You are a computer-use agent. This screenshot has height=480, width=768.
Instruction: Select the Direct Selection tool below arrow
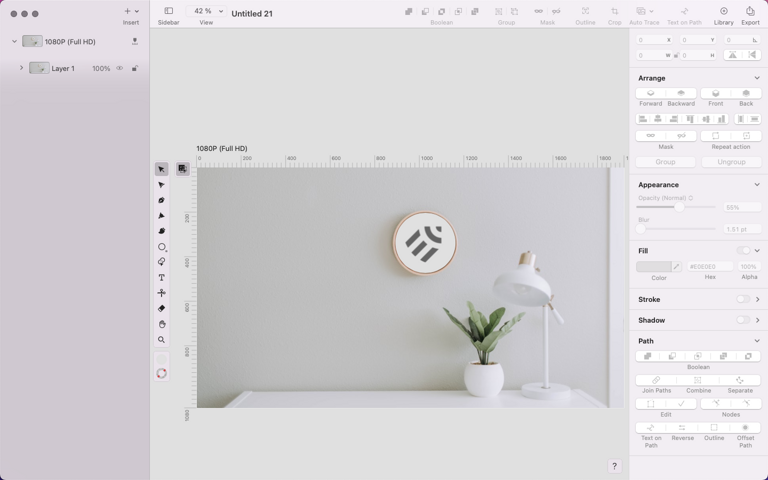coord(161,185)
